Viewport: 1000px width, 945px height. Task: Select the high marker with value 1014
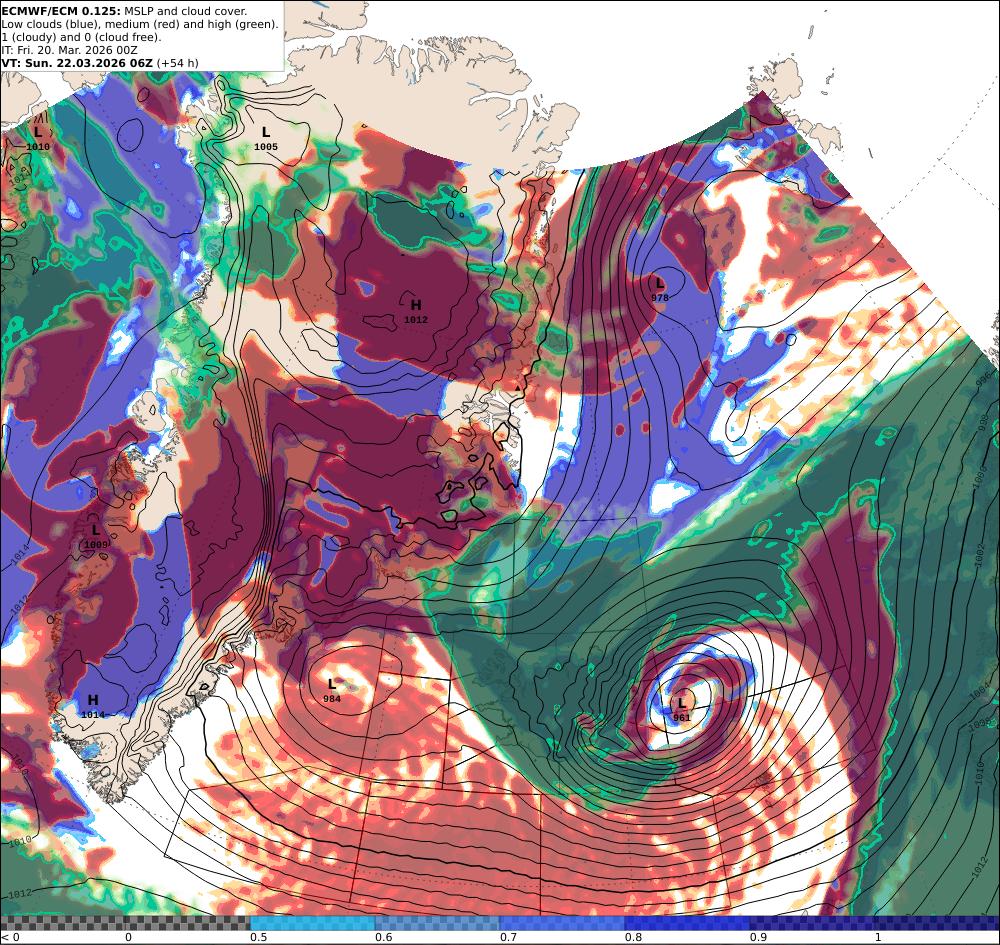click(x=93, y=707)
